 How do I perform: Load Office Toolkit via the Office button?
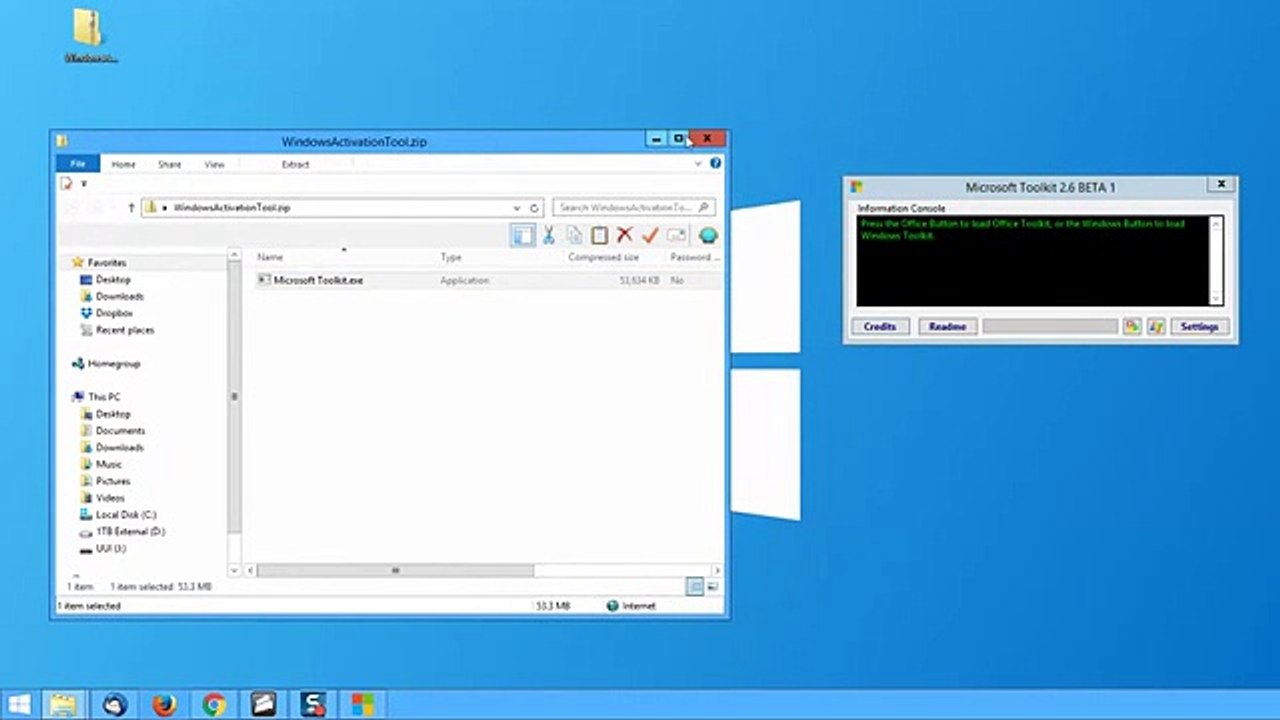tap(1132, 327)
